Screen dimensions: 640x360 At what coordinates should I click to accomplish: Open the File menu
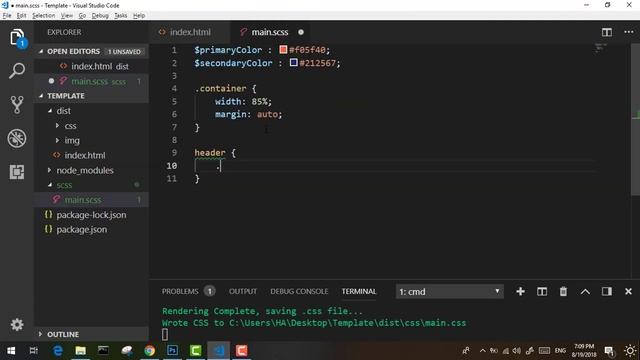[x=7, y=16]
